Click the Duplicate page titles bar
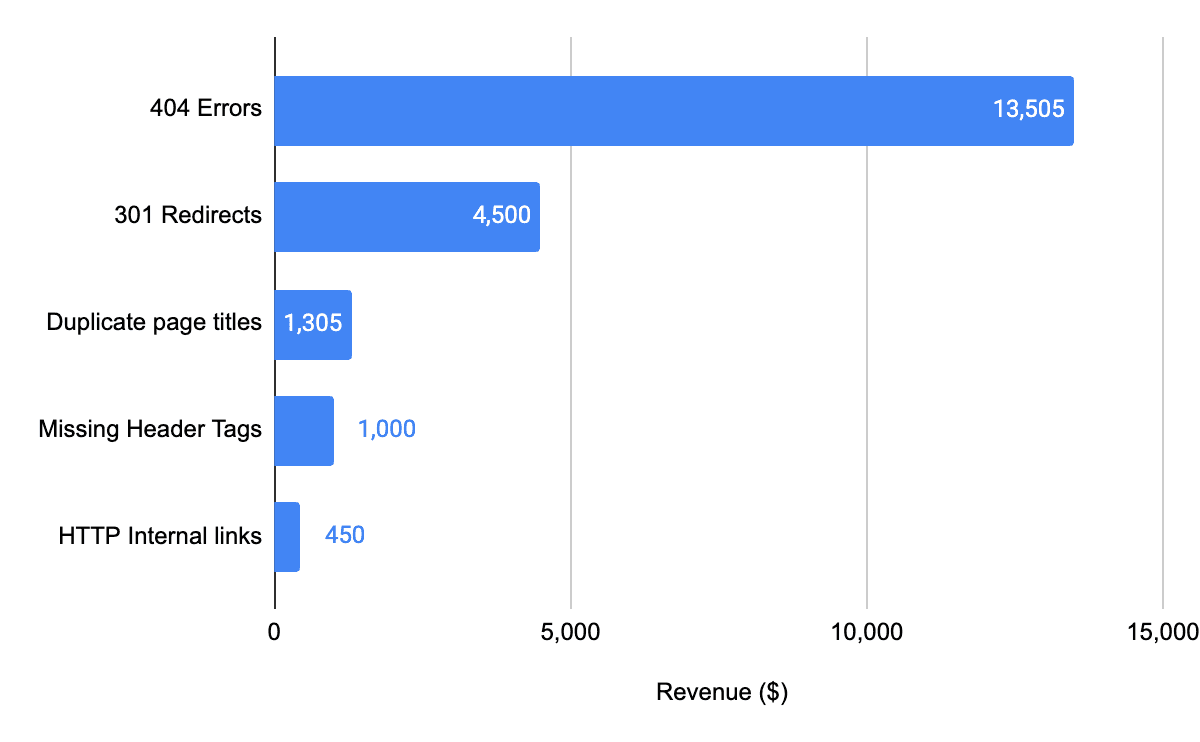Image resolution: width=1200 pixels, height=742 pixels. (x=312, y=322)
